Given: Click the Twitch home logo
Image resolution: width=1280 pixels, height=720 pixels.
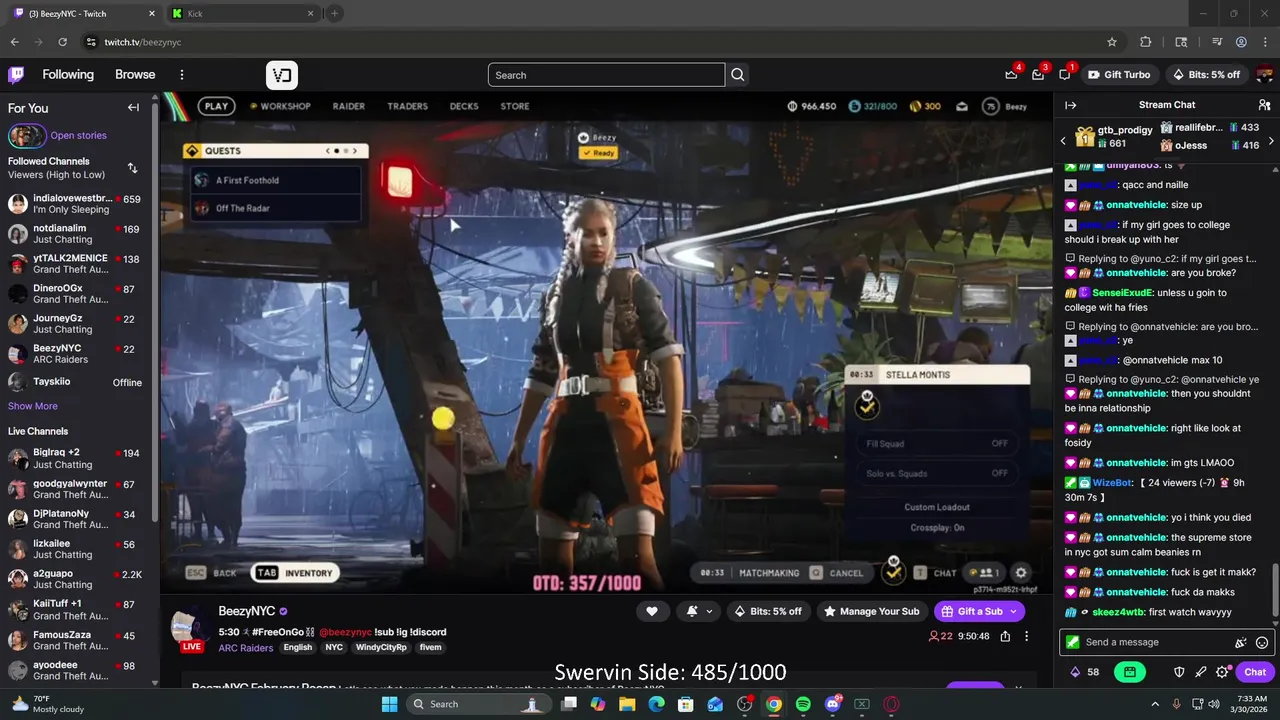Looking at the screenshot, I should pos(17,75).
